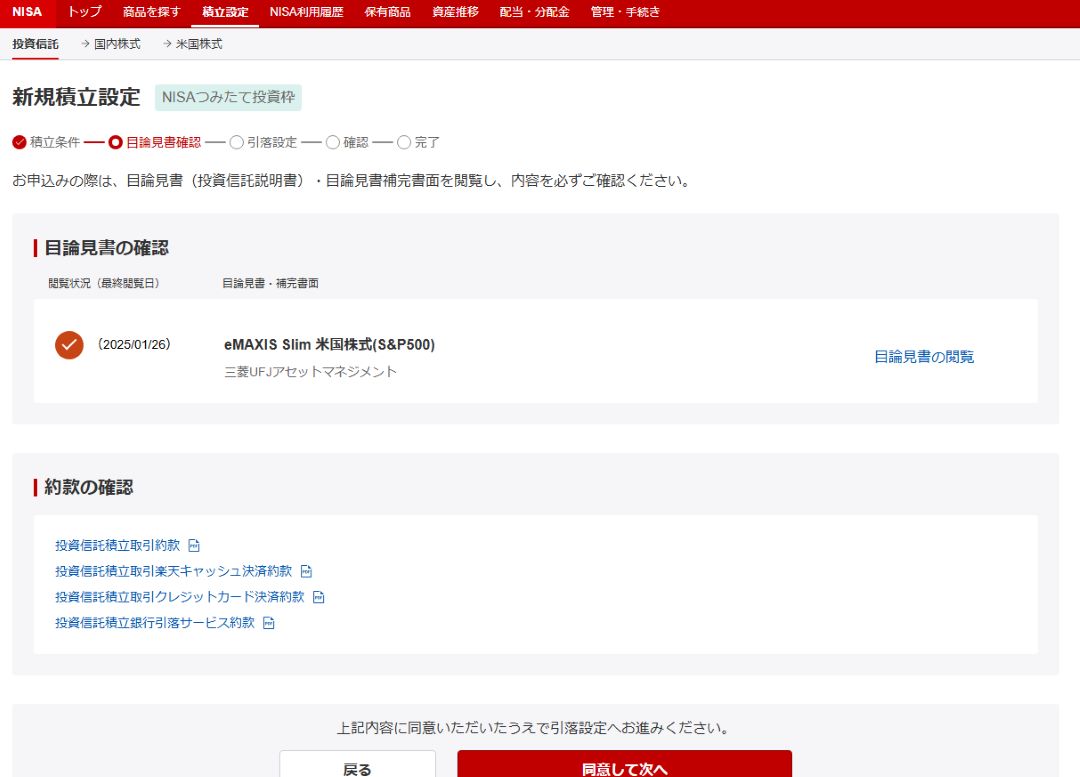Screen dimensions: 1080x777
Task: Switch to the 投資信託 tab
Action: pyautogui.click(x=33, y=44)
